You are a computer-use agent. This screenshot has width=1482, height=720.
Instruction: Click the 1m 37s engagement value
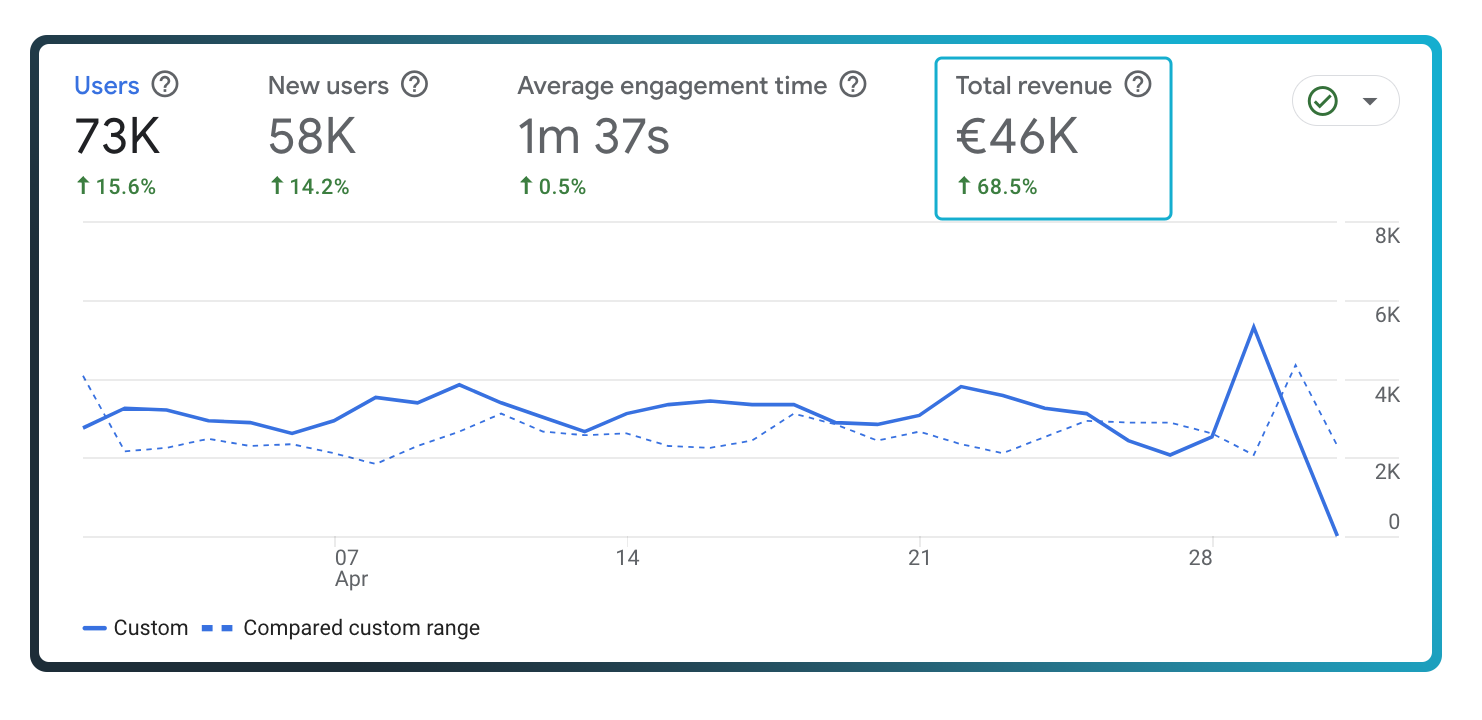593,136
